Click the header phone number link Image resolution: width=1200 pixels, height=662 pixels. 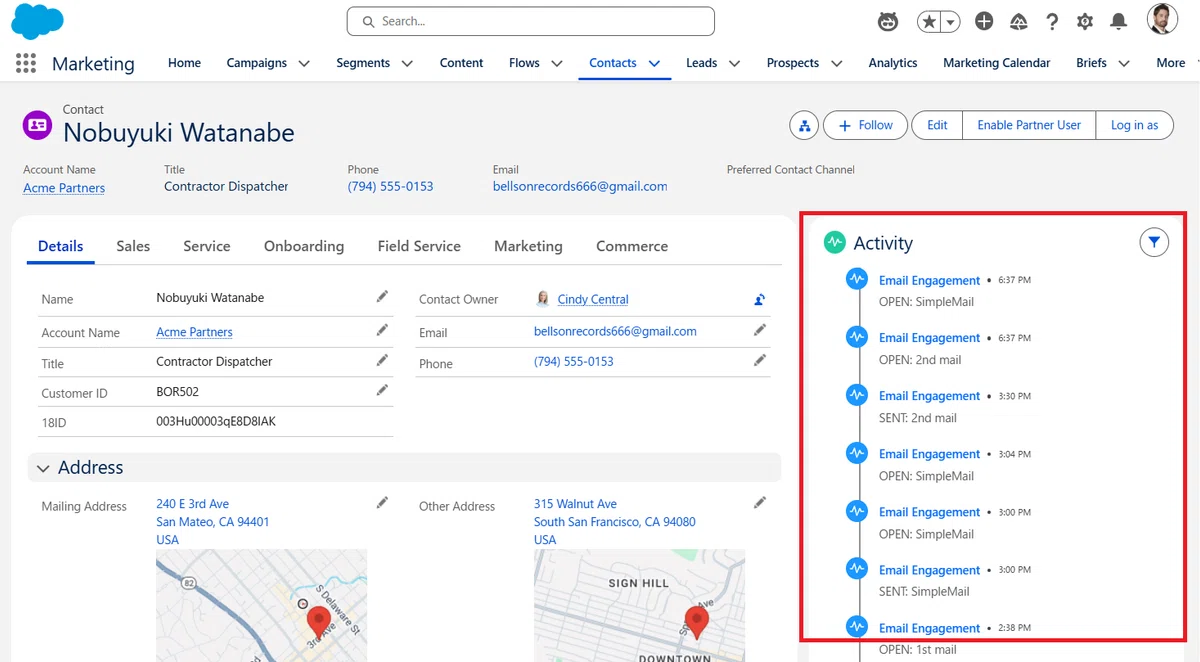point(391,186)
